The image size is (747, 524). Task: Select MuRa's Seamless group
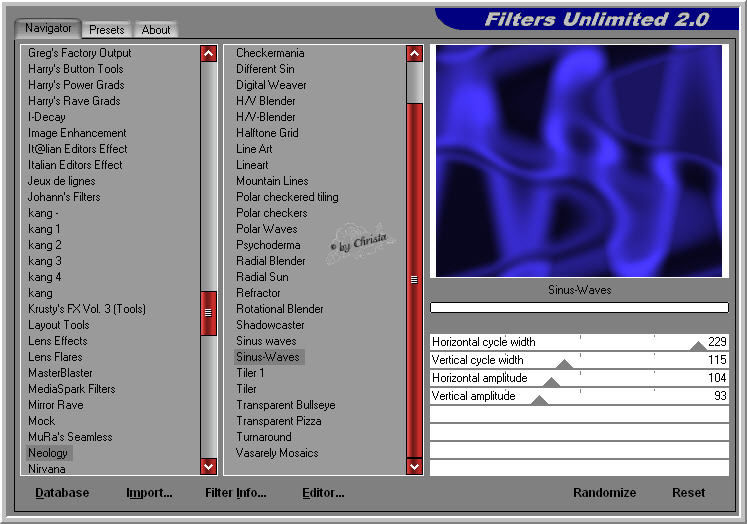(x=71, y=437)
